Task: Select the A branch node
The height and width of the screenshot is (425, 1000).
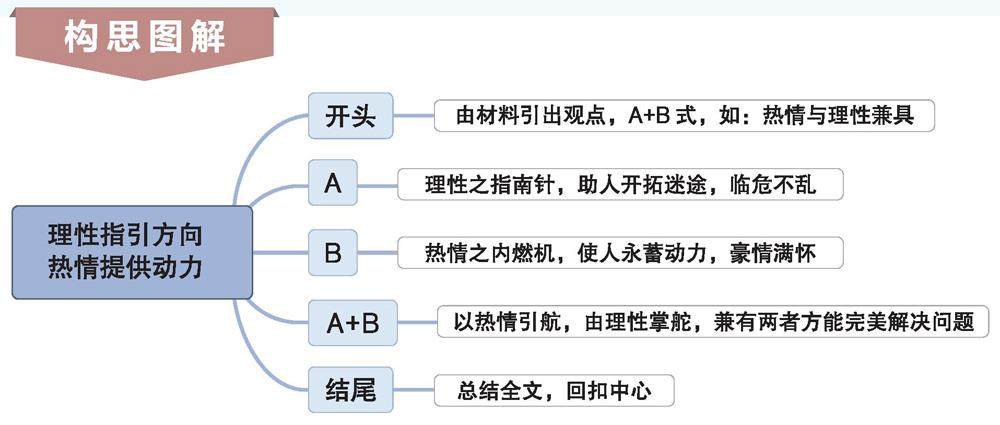Action: coord(333,183)
